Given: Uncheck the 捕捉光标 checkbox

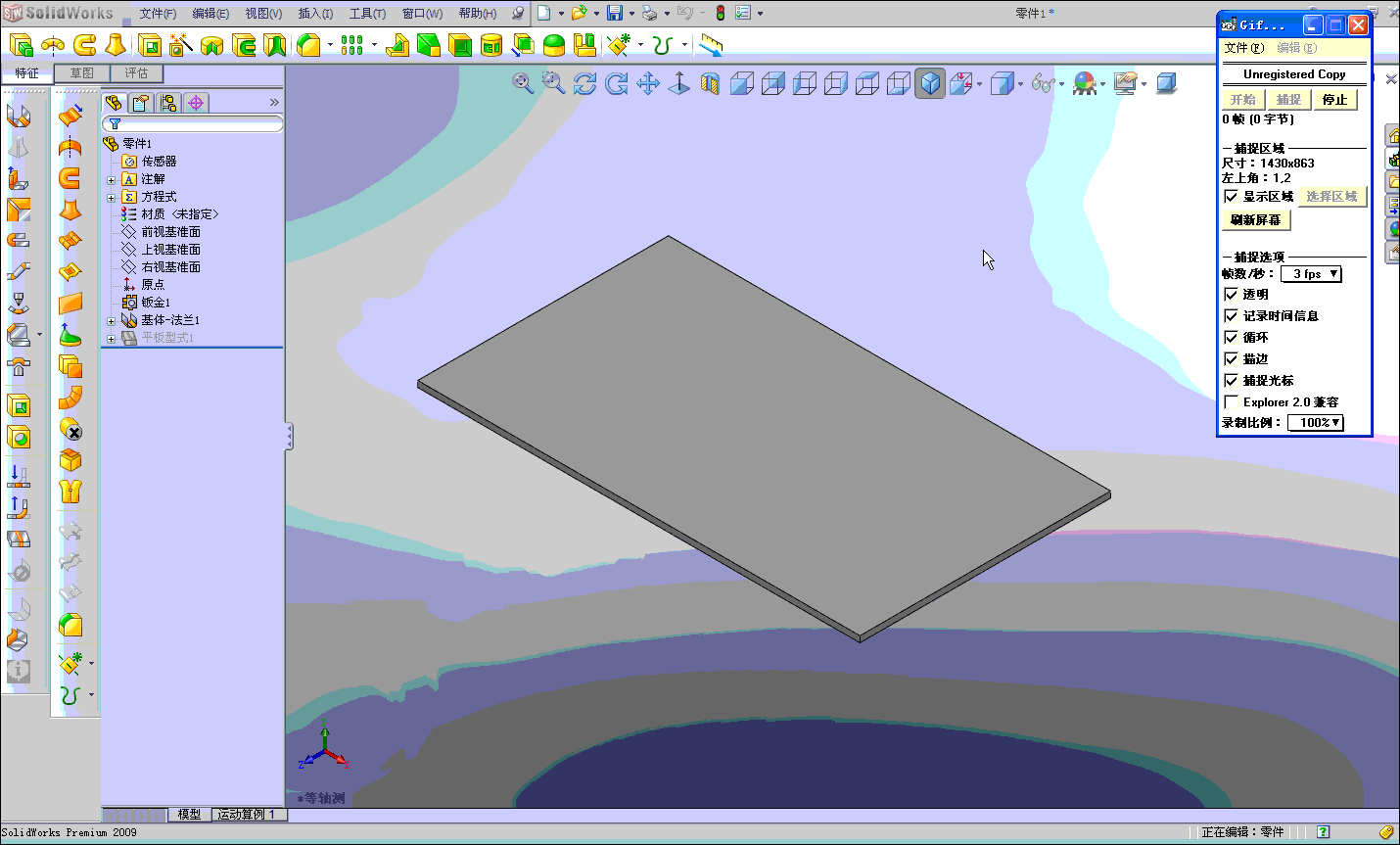Looking at the screenshot, I should point(1232,380).
